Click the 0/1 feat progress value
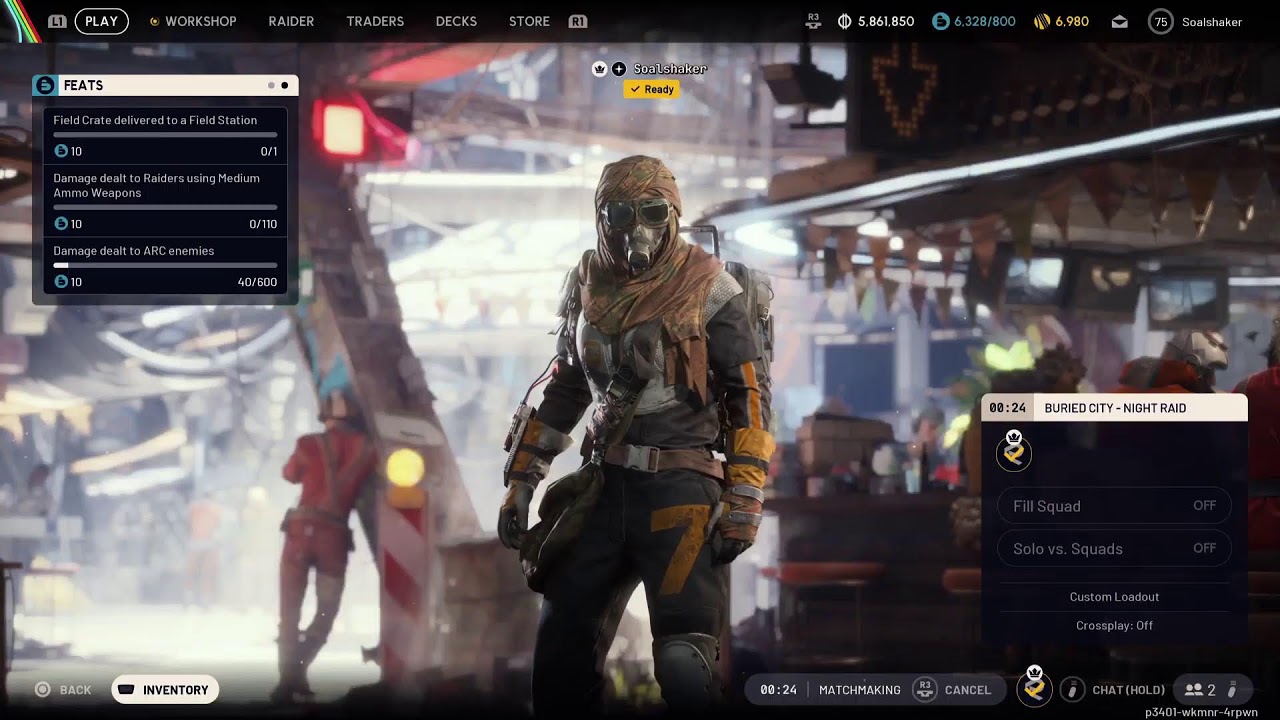The height and width of the screenshot is (720, 1280). tap(269, 151)
